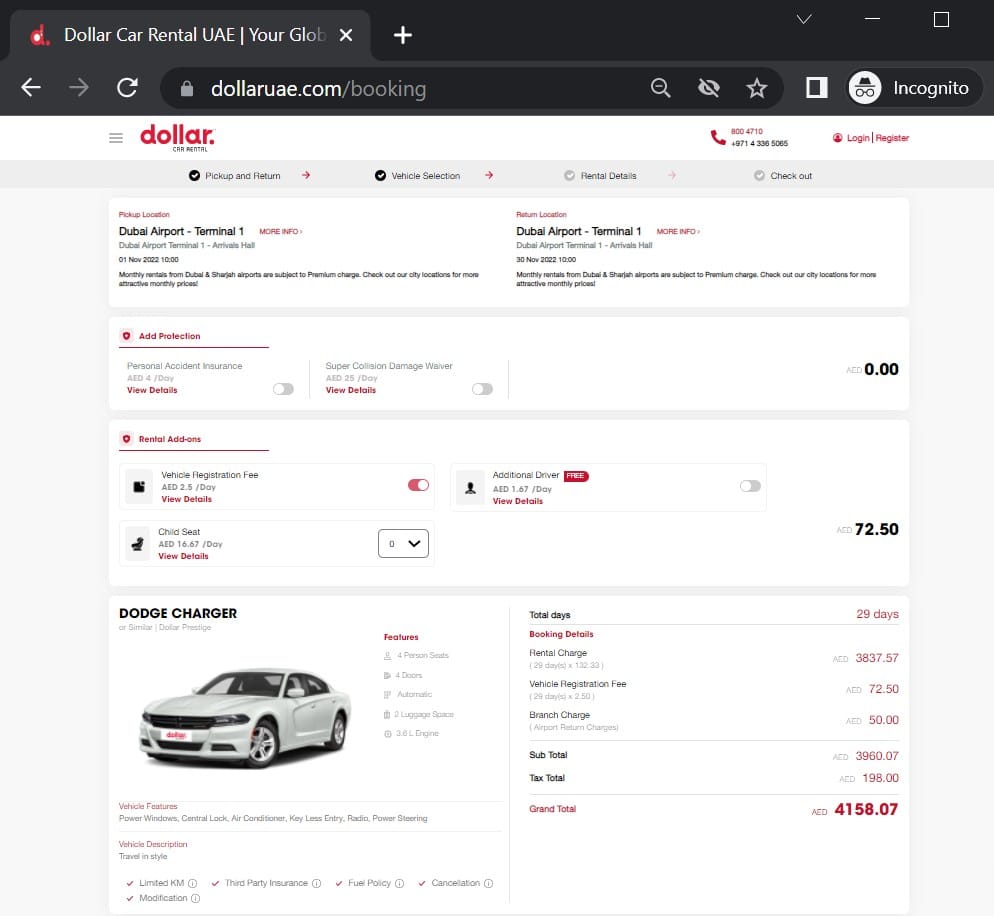994x916 pixels.
Task: Go back with browser back arrow
Action: pos(30,87)
